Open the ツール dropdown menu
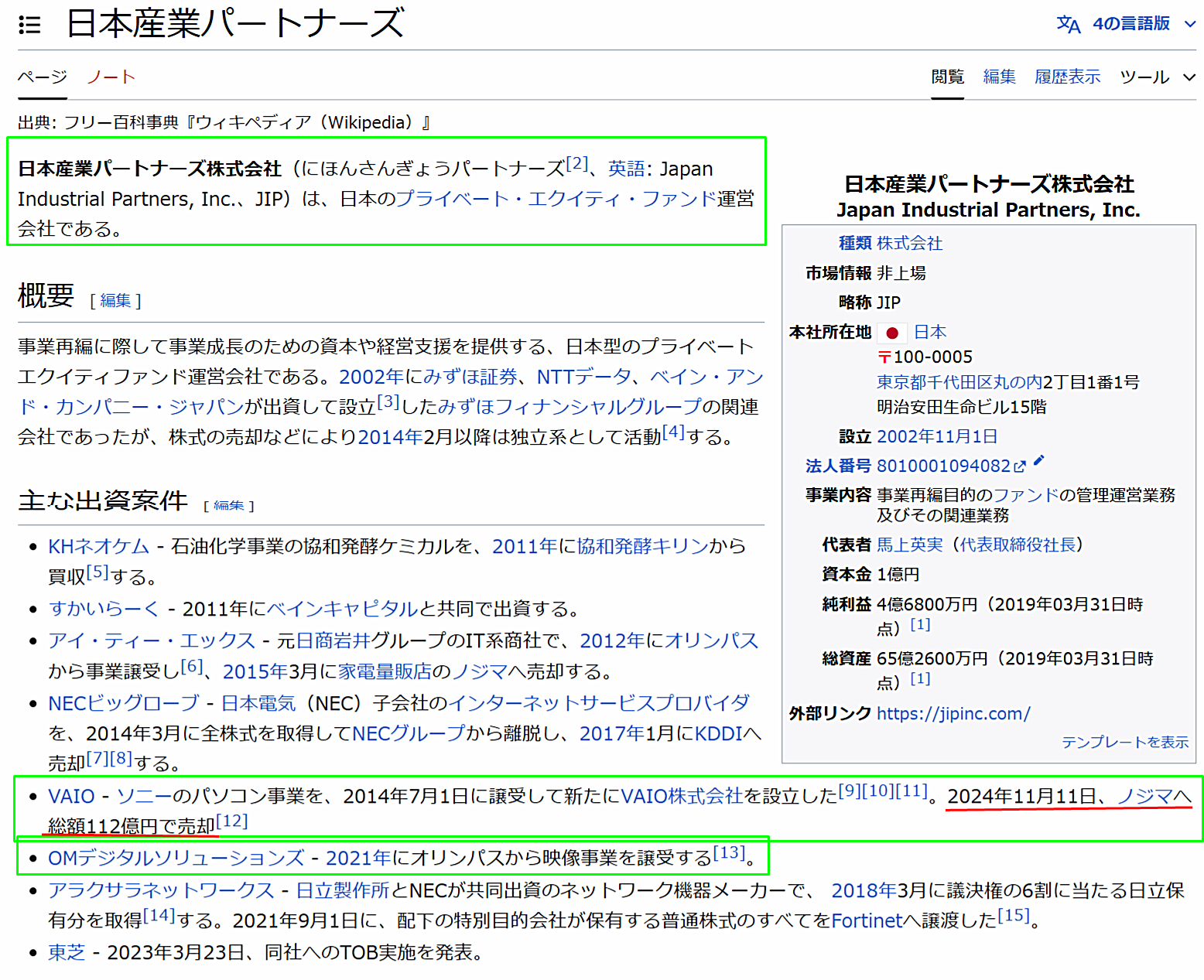This screenshot has height=980, width=1204. tap(1157, 77)
